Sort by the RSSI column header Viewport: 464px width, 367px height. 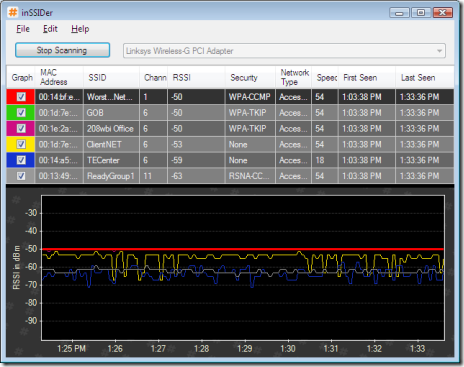point(197,77)
